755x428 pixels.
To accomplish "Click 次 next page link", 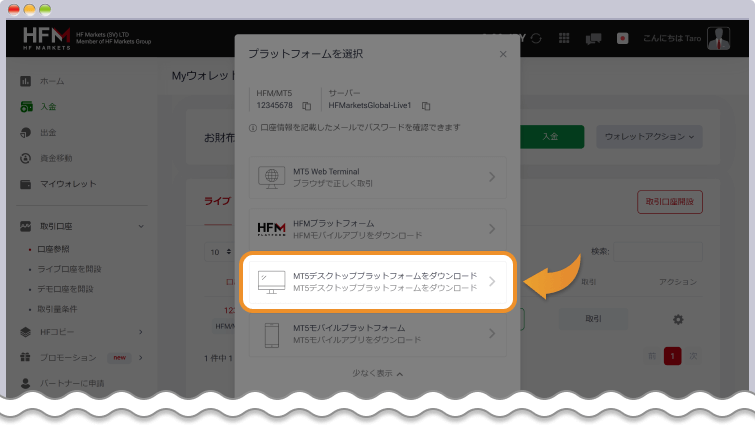I will pyautogui.click(x=693, y=356).
